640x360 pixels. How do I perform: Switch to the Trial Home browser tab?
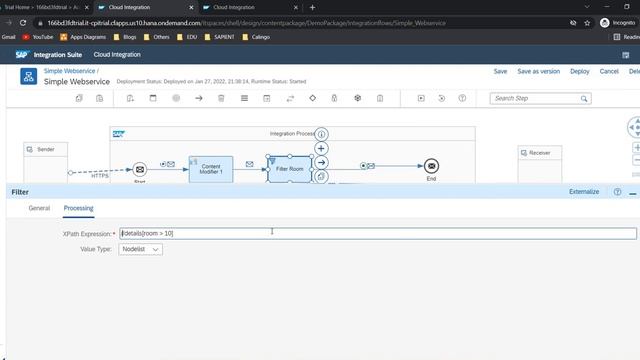[45, 7]
